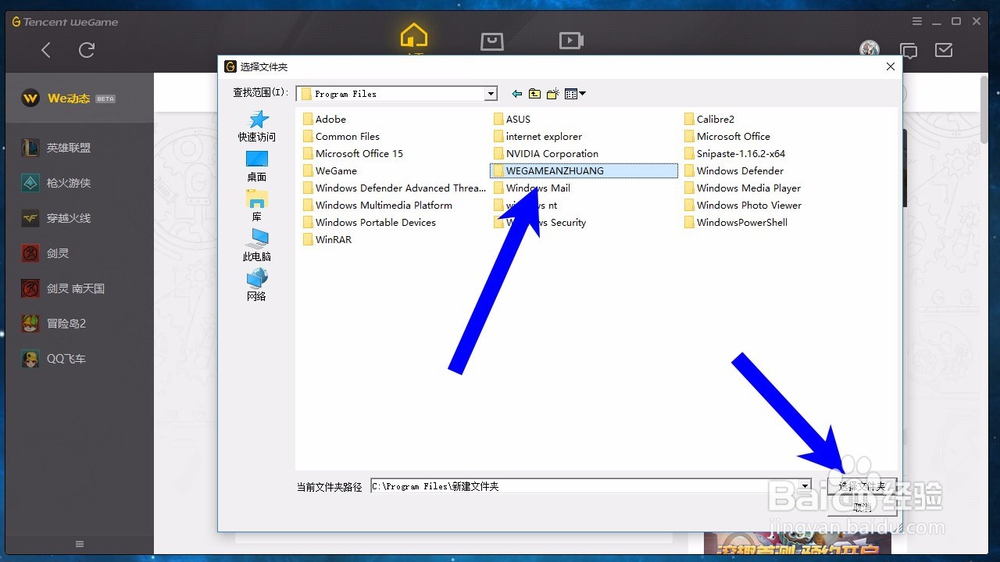Select the internet explorer folder
This screenshot has width=1000, height=562.
tap(538, 137)
